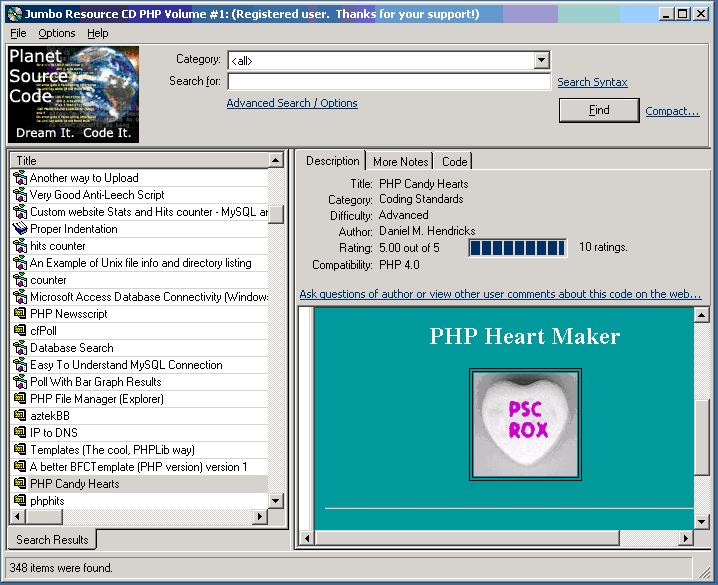The image size is (718, 585).
Task: Click description pane horizontal scrollbar thumb
Action: [467, 538]
